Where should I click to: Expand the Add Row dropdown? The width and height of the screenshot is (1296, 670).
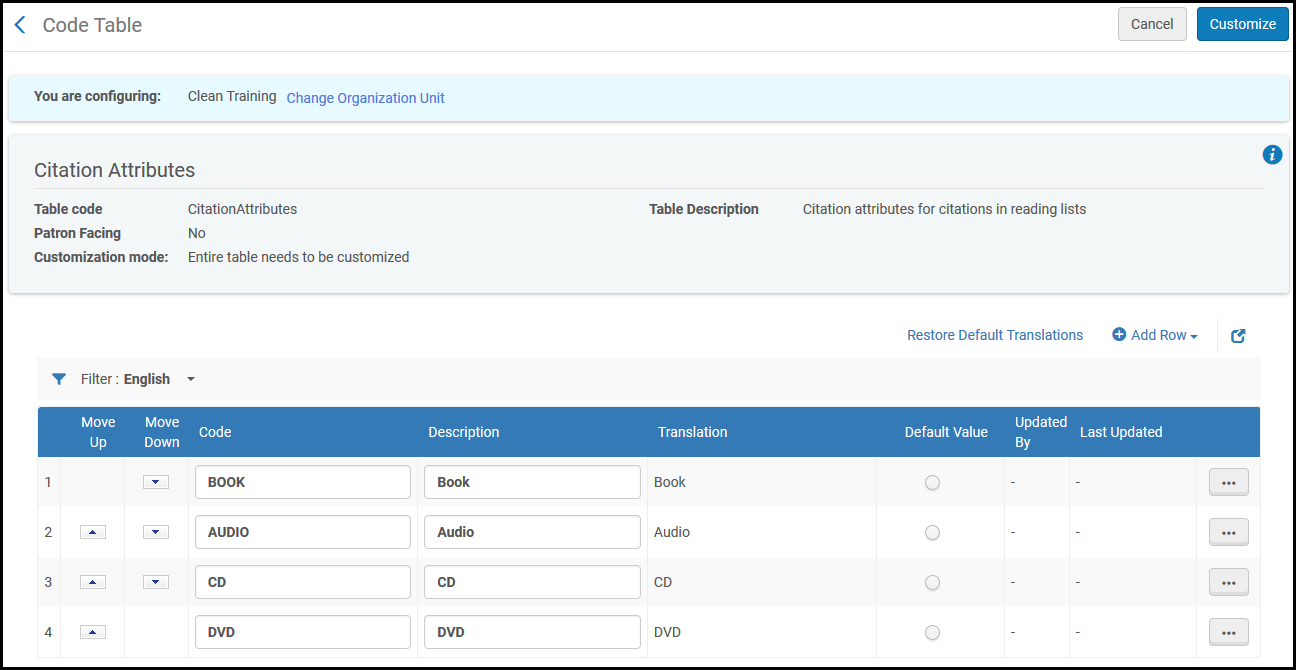point(1155,335)
